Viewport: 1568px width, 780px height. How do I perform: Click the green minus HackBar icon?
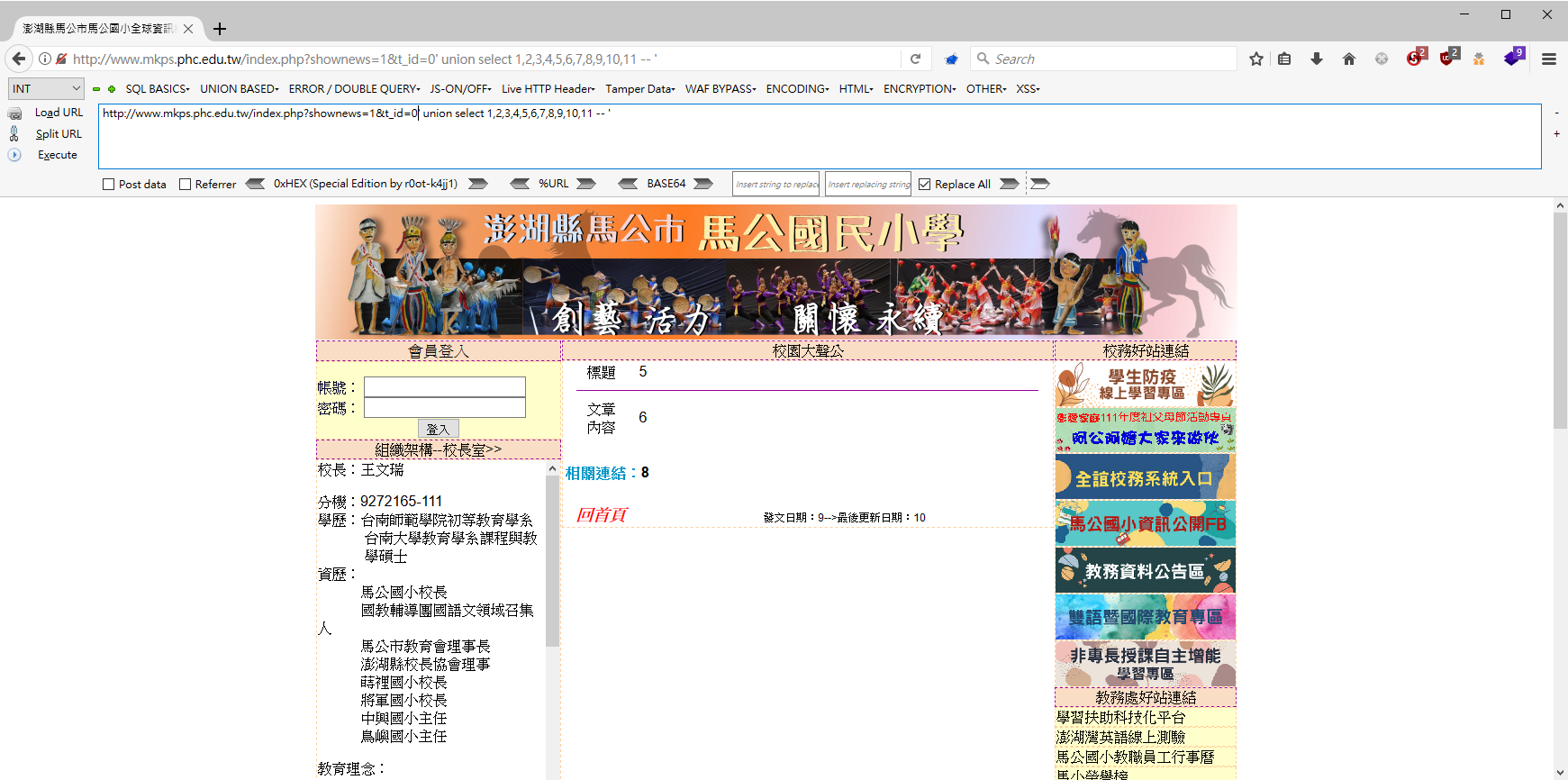tap(96, 89)
